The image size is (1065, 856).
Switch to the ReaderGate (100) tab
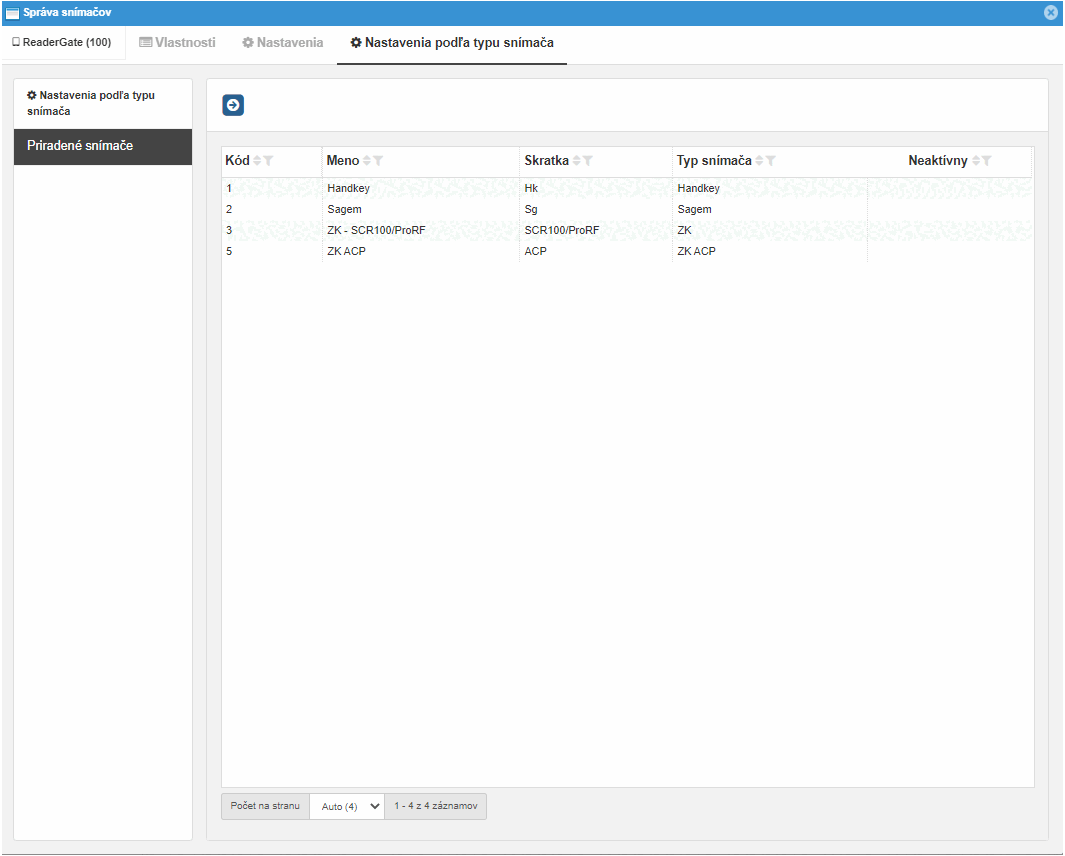(x=62, y=42)
